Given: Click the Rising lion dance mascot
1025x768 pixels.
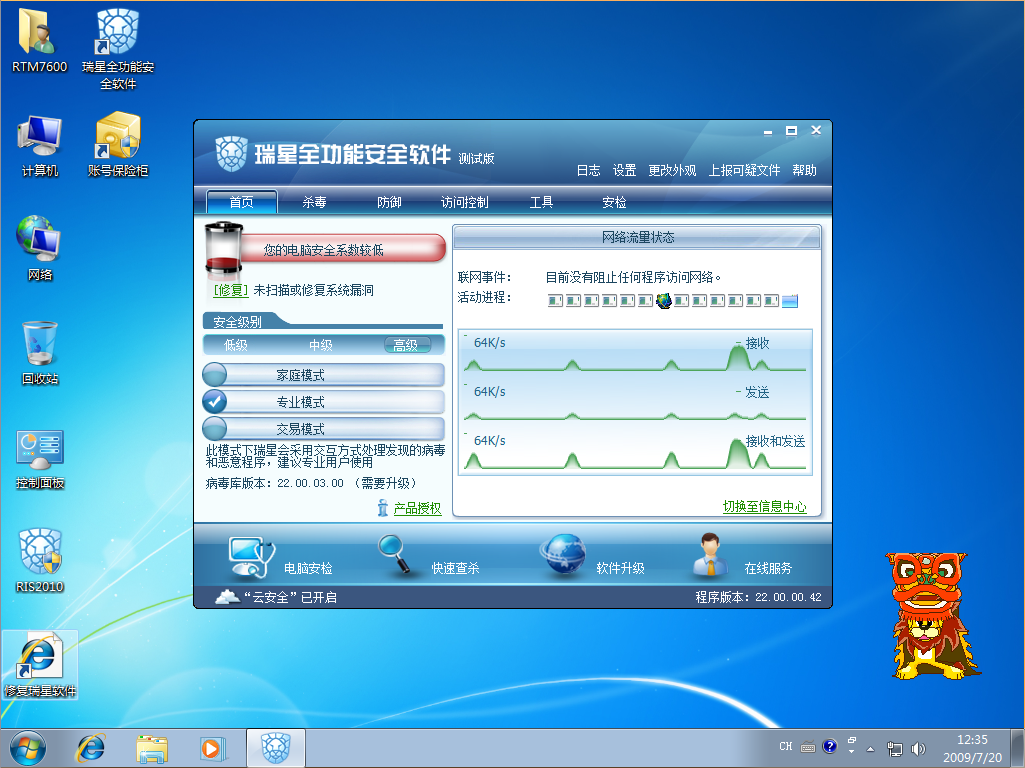Looking at the screenshot, I should (x=931, y=616).
